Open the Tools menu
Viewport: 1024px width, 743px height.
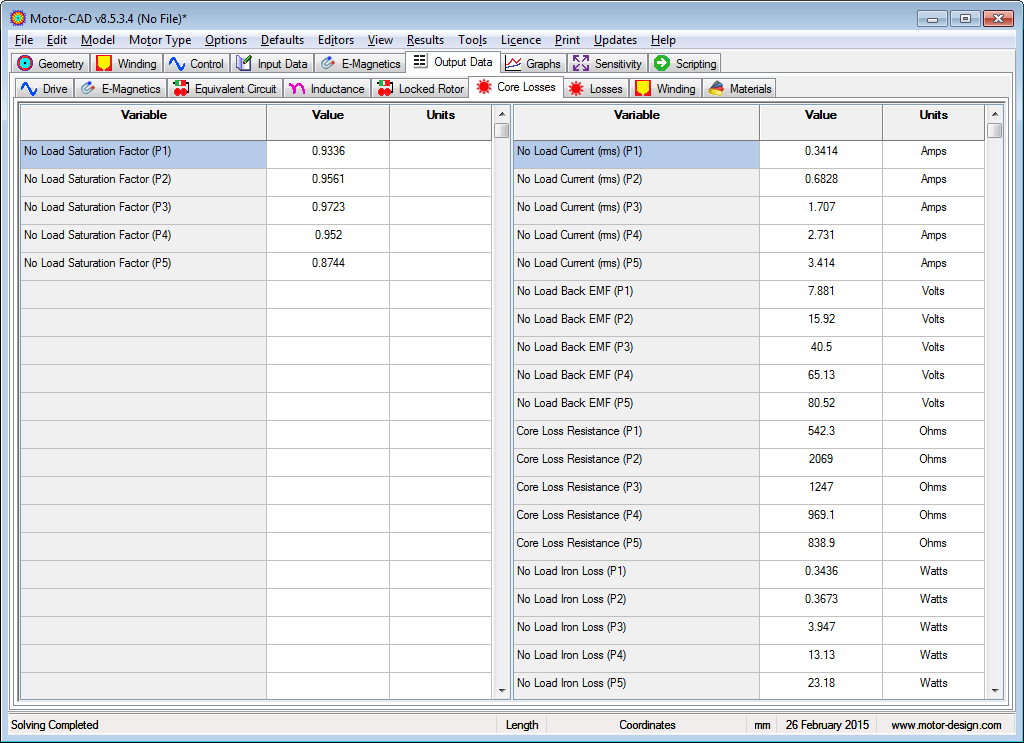click(x=472, y=40)
